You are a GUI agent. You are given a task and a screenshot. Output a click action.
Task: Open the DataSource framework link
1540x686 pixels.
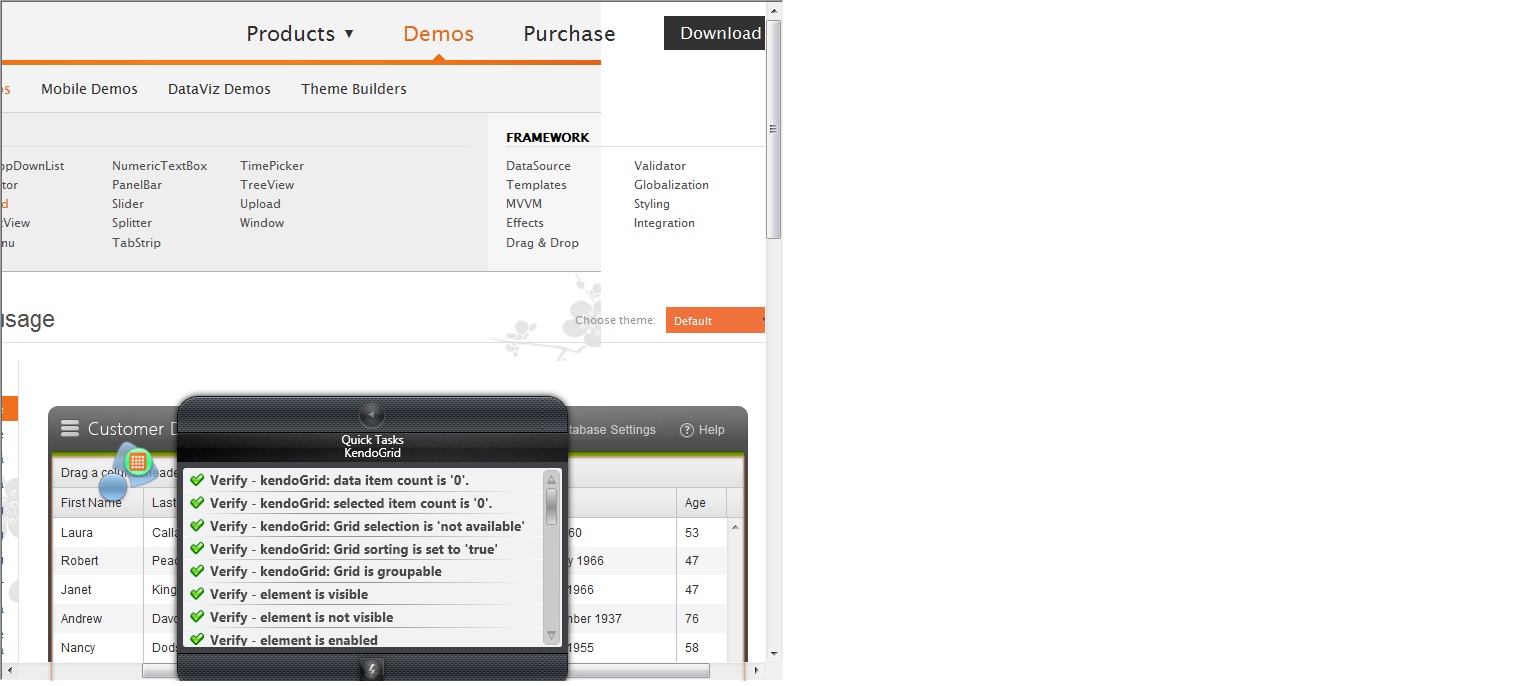click(x=538, y=166)
